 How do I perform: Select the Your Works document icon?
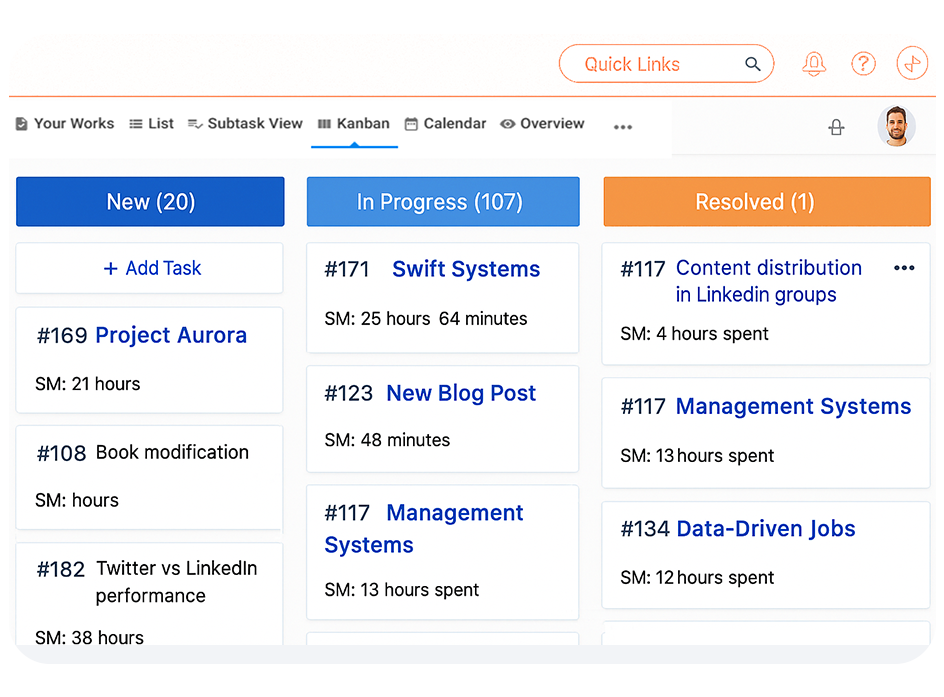[22, 123]
